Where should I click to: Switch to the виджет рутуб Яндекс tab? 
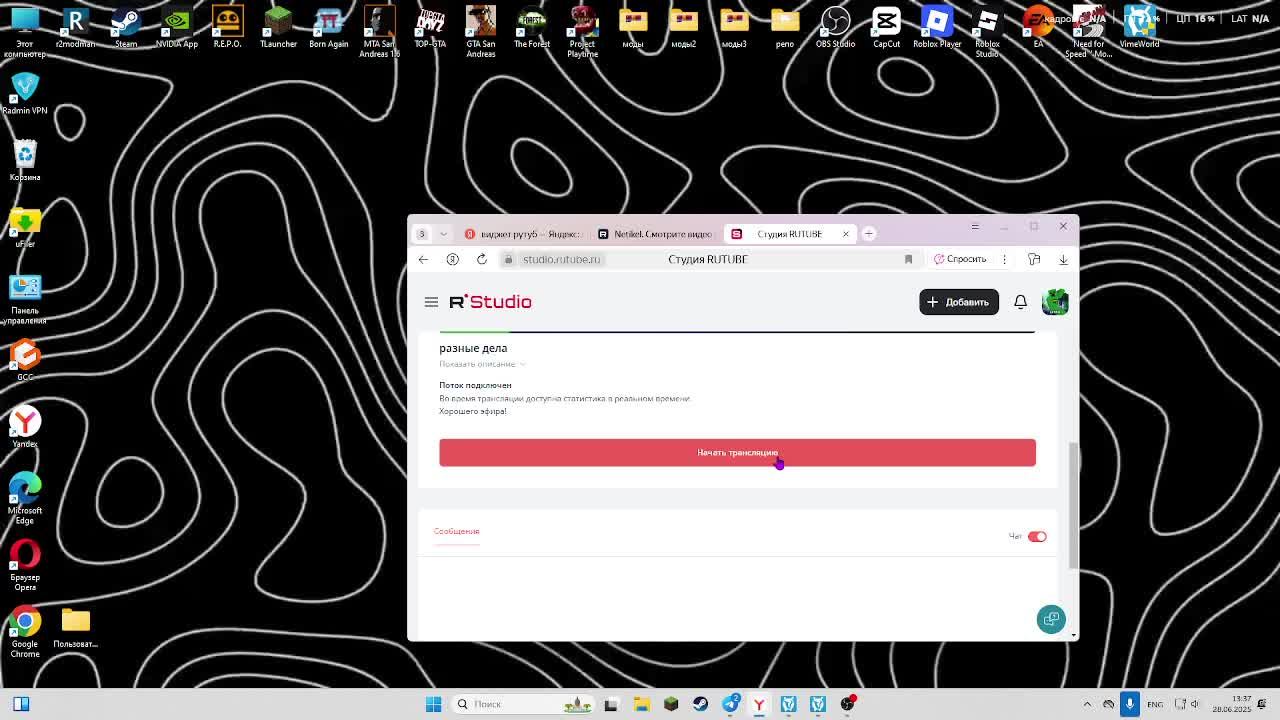click(523, 234)
